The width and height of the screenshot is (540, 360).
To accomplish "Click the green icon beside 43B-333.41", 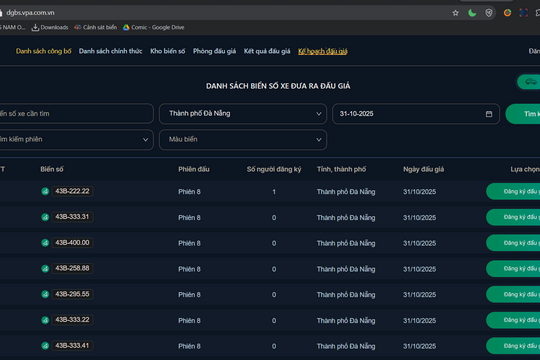I will (45, 346).
